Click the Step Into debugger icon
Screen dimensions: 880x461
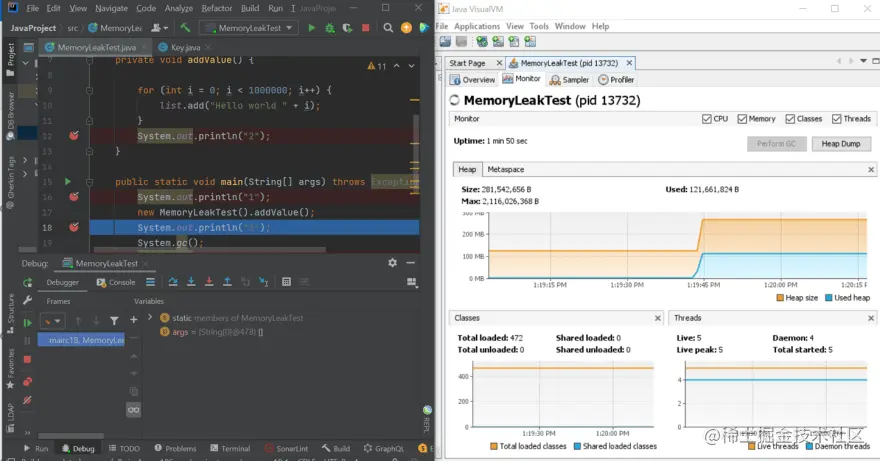point(191,282)
